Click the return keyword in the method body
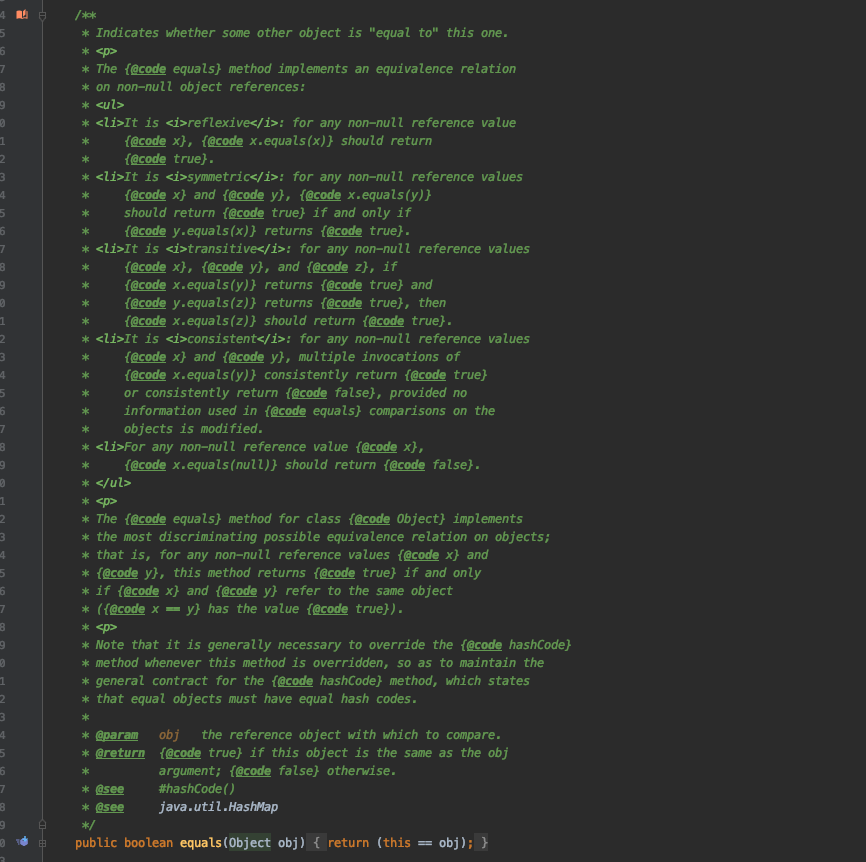The height and width of the screenshot is (862, 866). 348,843
